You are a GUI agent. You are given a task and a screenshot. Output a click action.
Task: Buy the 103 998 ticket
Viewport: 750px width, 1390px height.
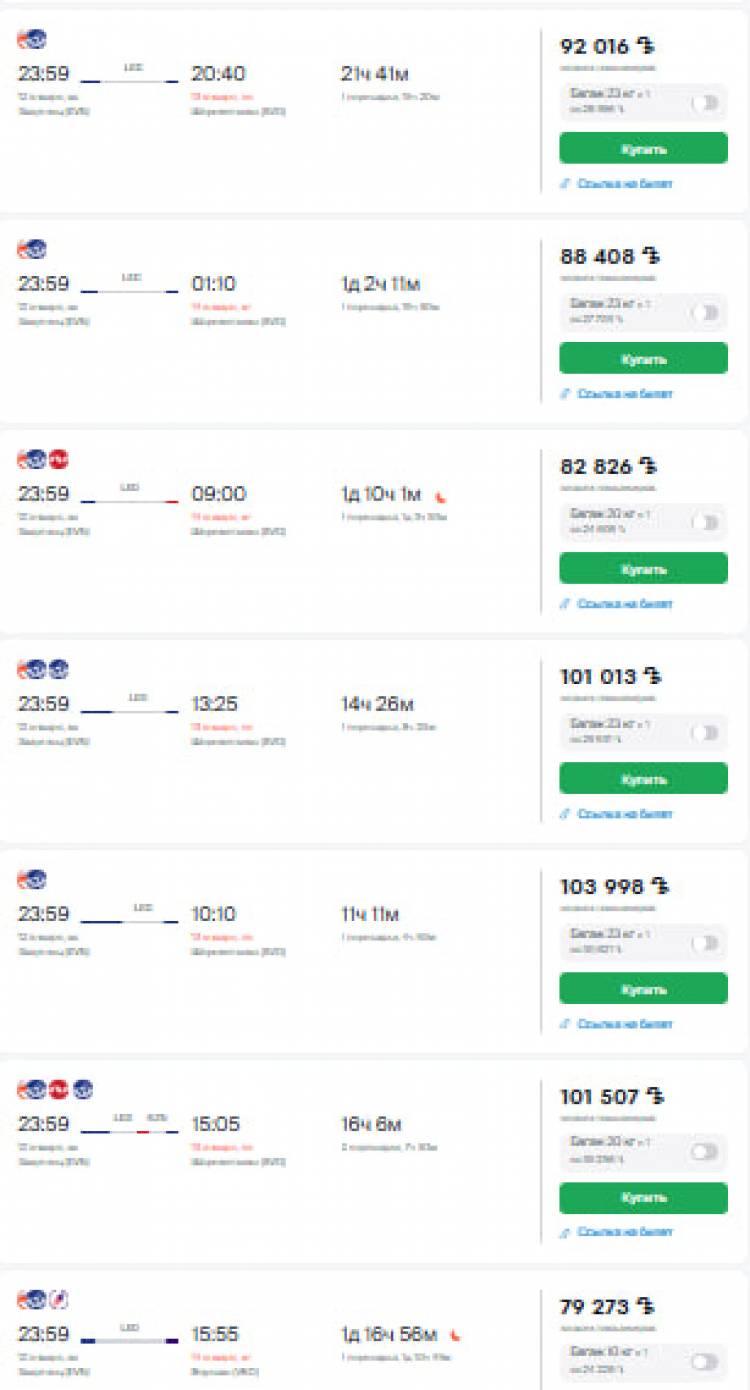[x=643, y=988]
